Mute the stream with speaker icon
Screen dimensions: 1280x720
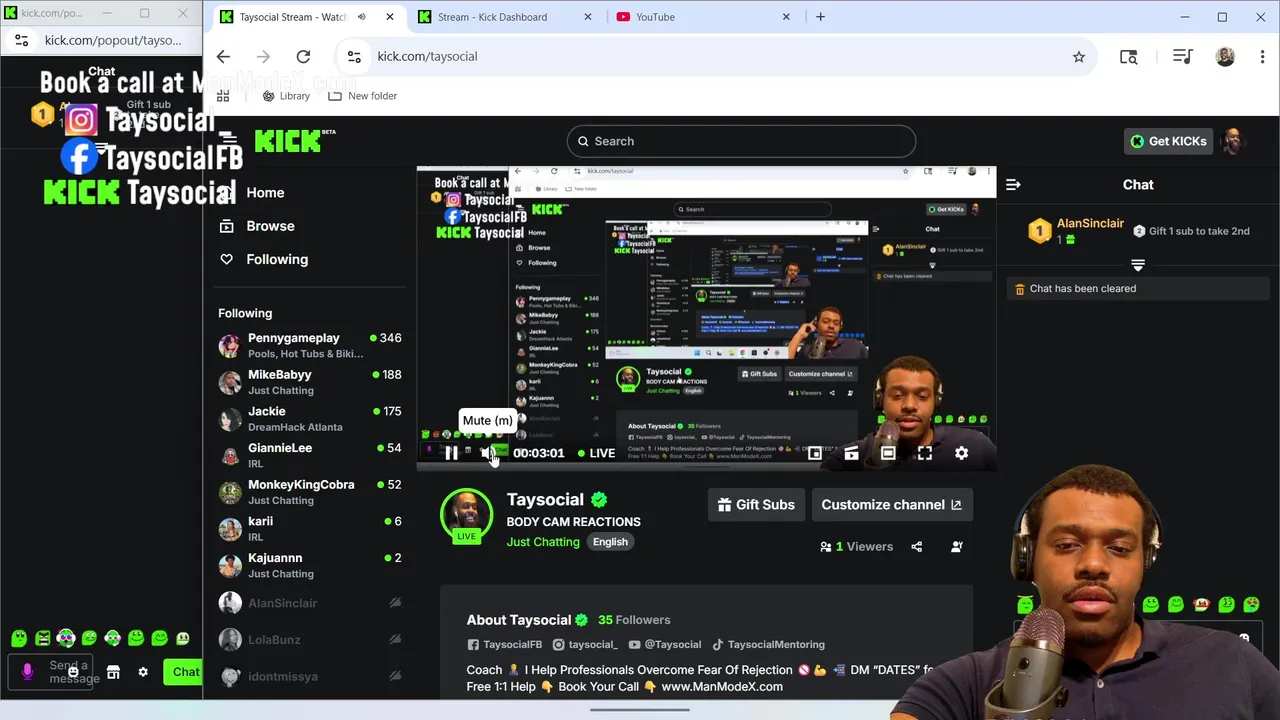coord(487,453)
